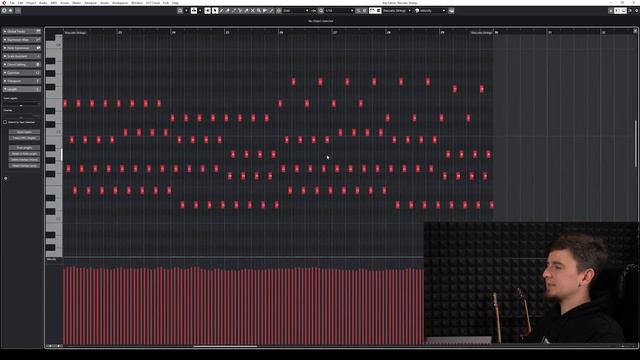Click the highlighted toolbar icon left of arrow tool
640x360 pixels.
207,11
